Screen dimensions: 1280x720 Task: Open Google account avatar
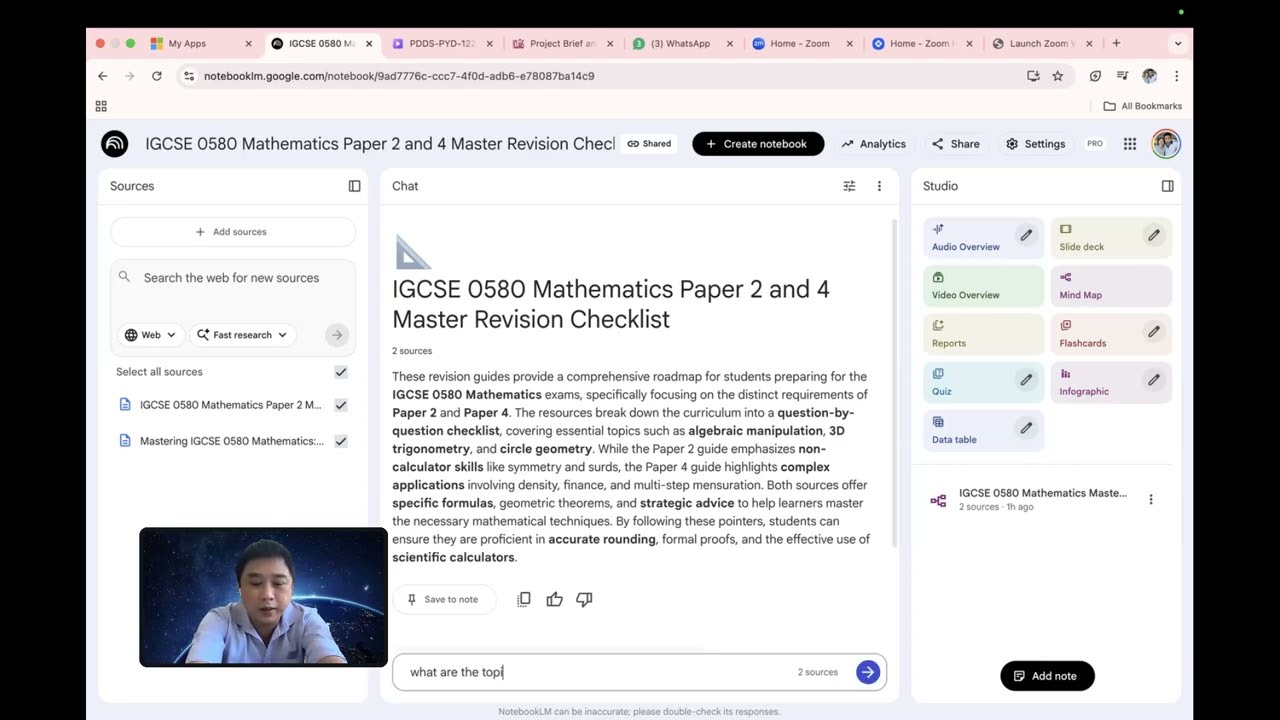(1166, 144)
